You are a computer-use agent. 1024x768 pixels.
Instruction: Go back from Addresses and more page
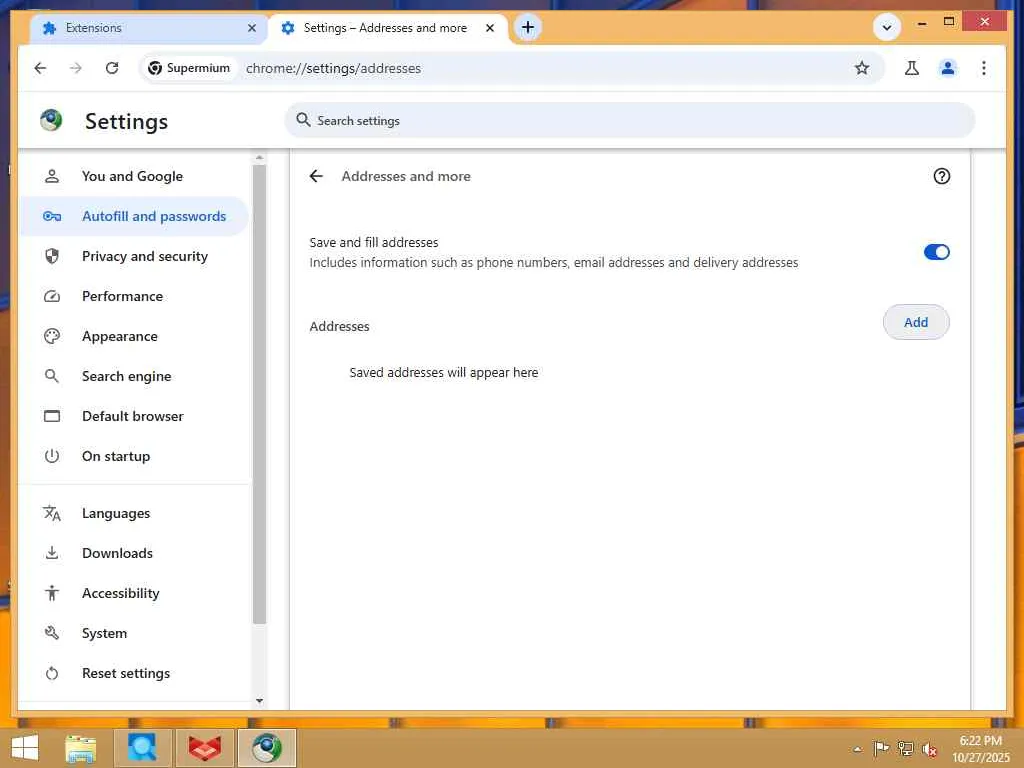point(316,176)
